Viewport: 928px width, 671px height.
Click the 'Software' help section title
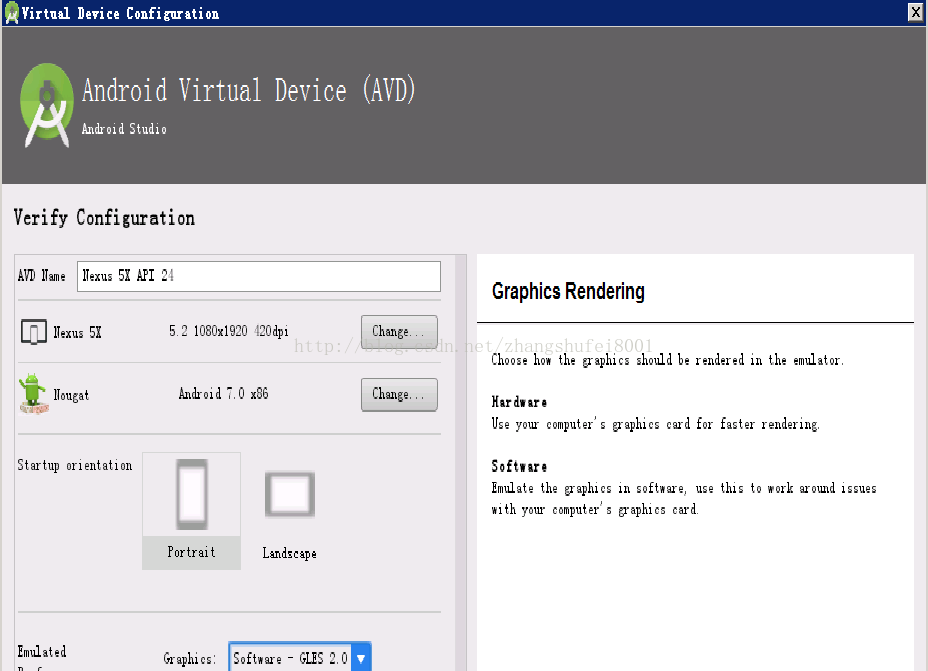pyautogui.click(x=519, y=466)
